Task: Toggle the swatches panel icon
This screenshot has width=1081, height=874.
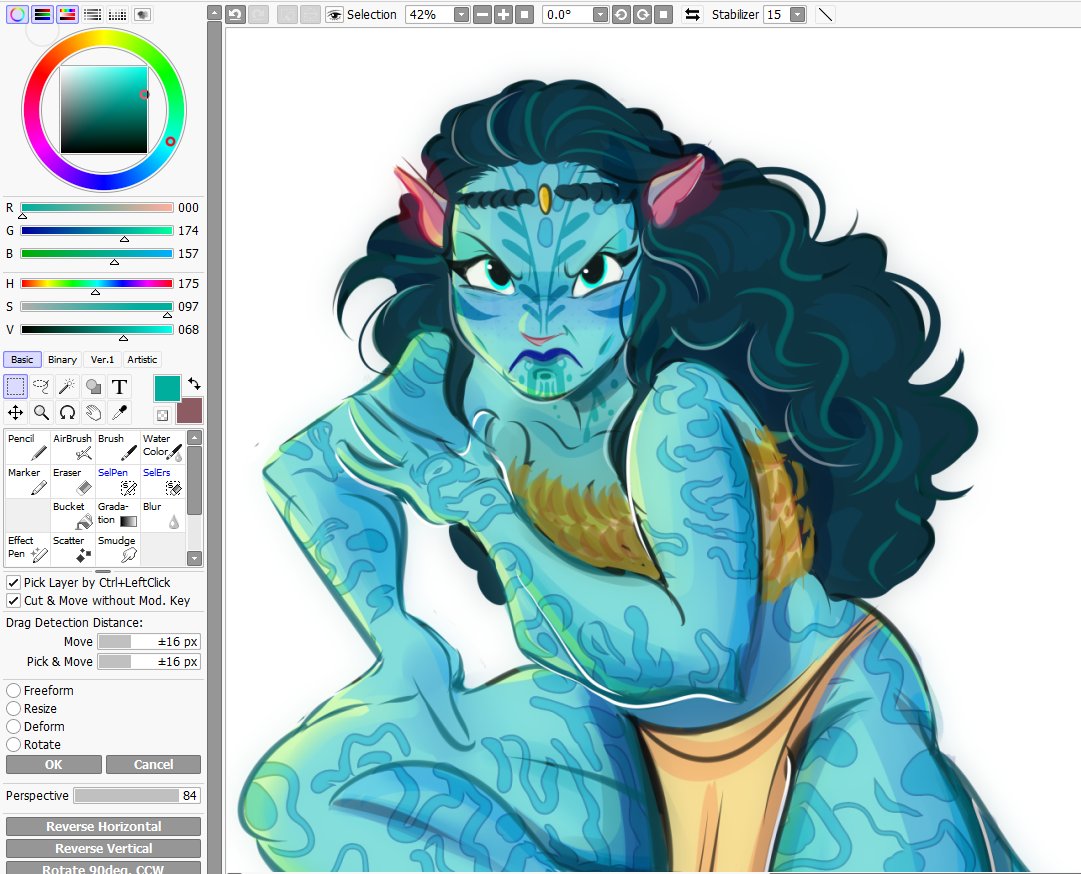Action: coord(118,14)
